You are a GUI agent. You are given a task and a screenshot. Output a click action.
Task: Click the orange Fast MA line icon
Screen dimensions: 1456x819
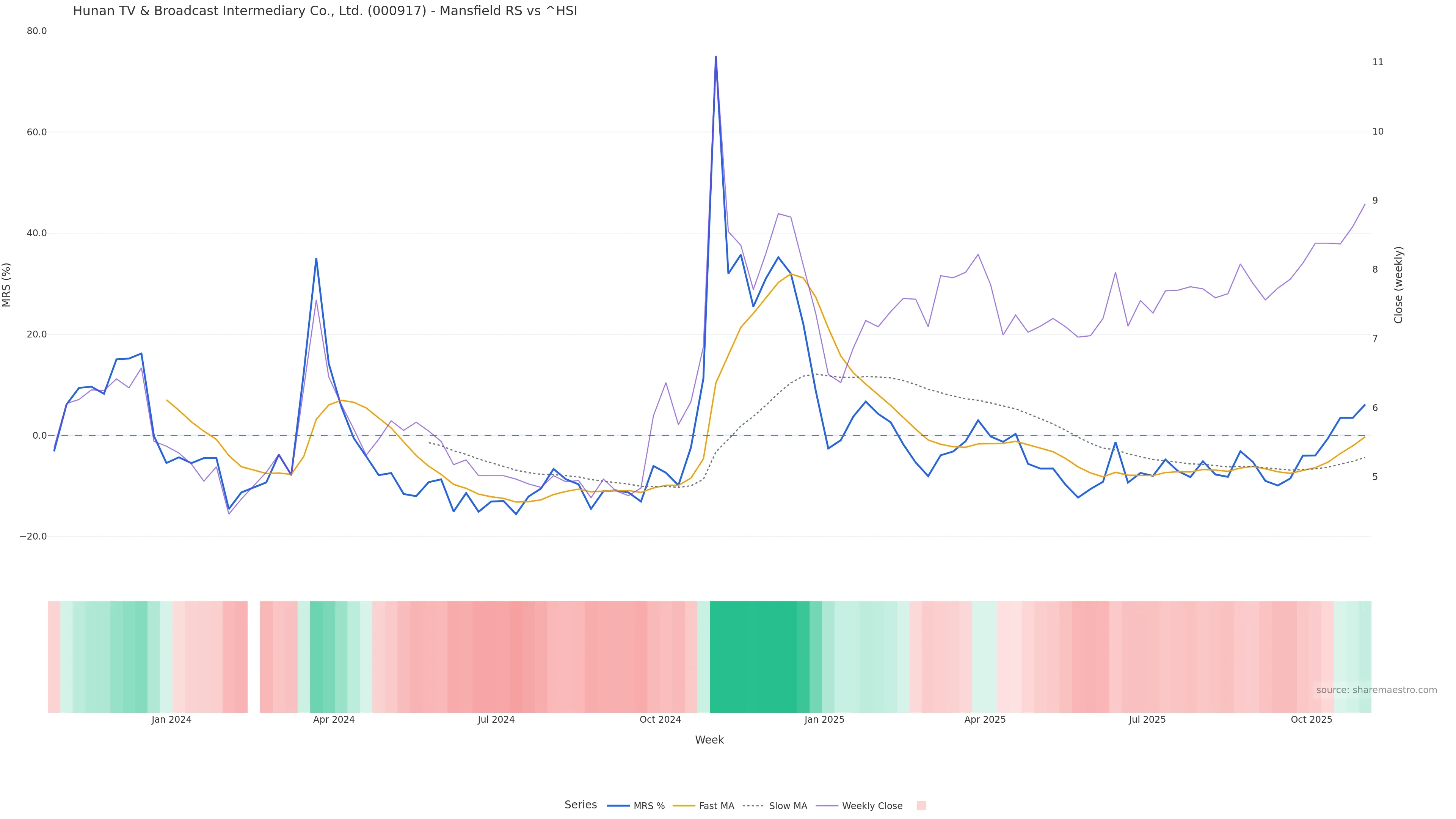684,806
